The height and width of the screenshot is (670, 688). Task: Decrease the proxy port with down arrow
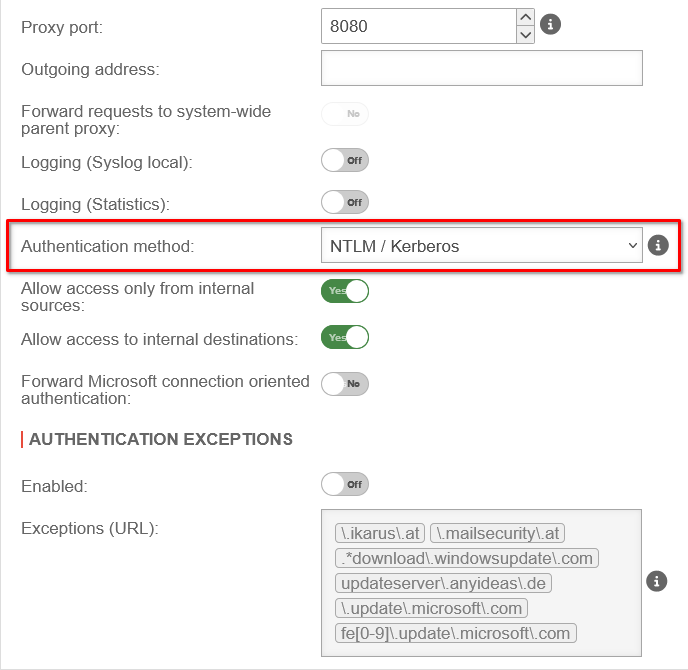click(x=525, y=35)
